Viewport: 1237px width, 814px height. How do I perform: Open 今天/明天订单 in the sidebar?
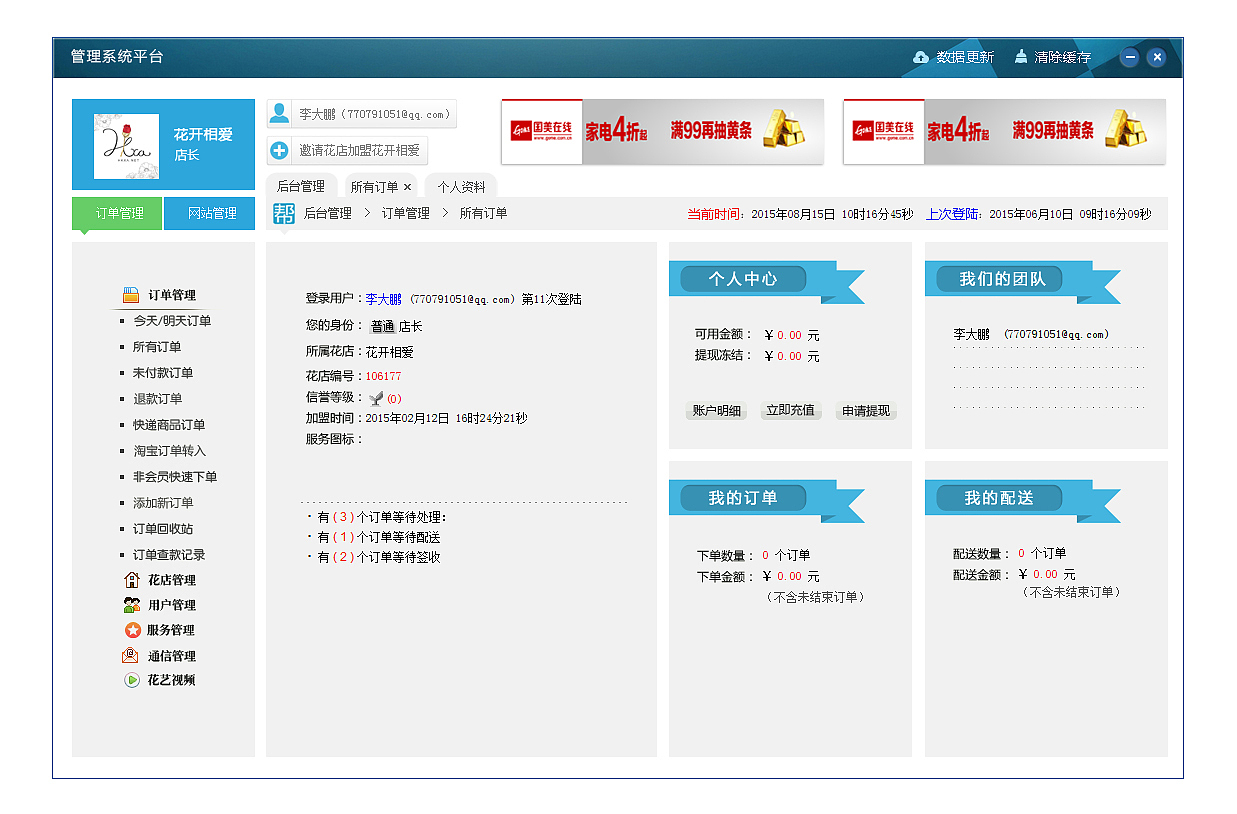click(172, 321)
